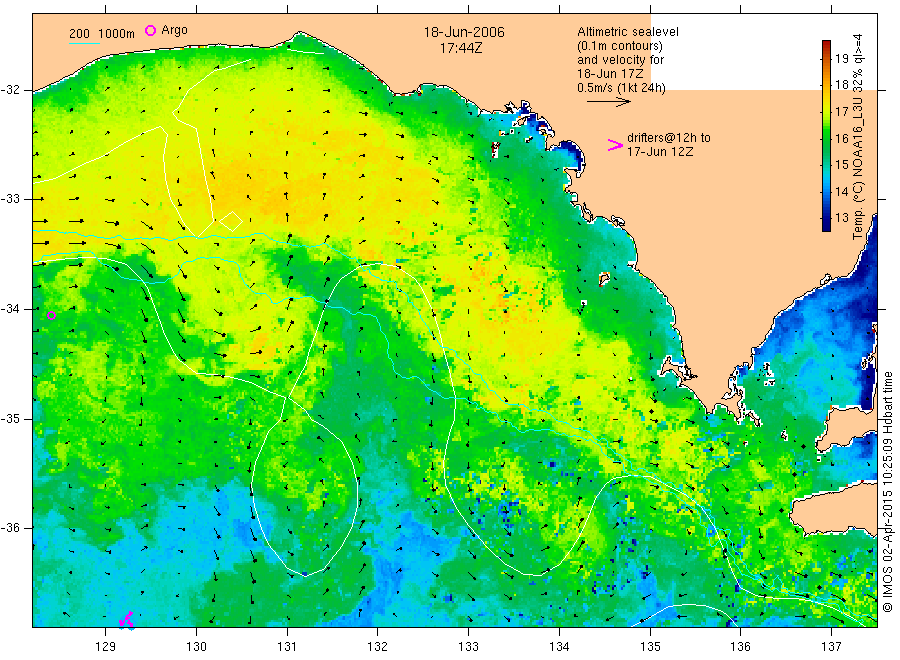
Task: Click the longitude label "132"
Action: point(378,647)
